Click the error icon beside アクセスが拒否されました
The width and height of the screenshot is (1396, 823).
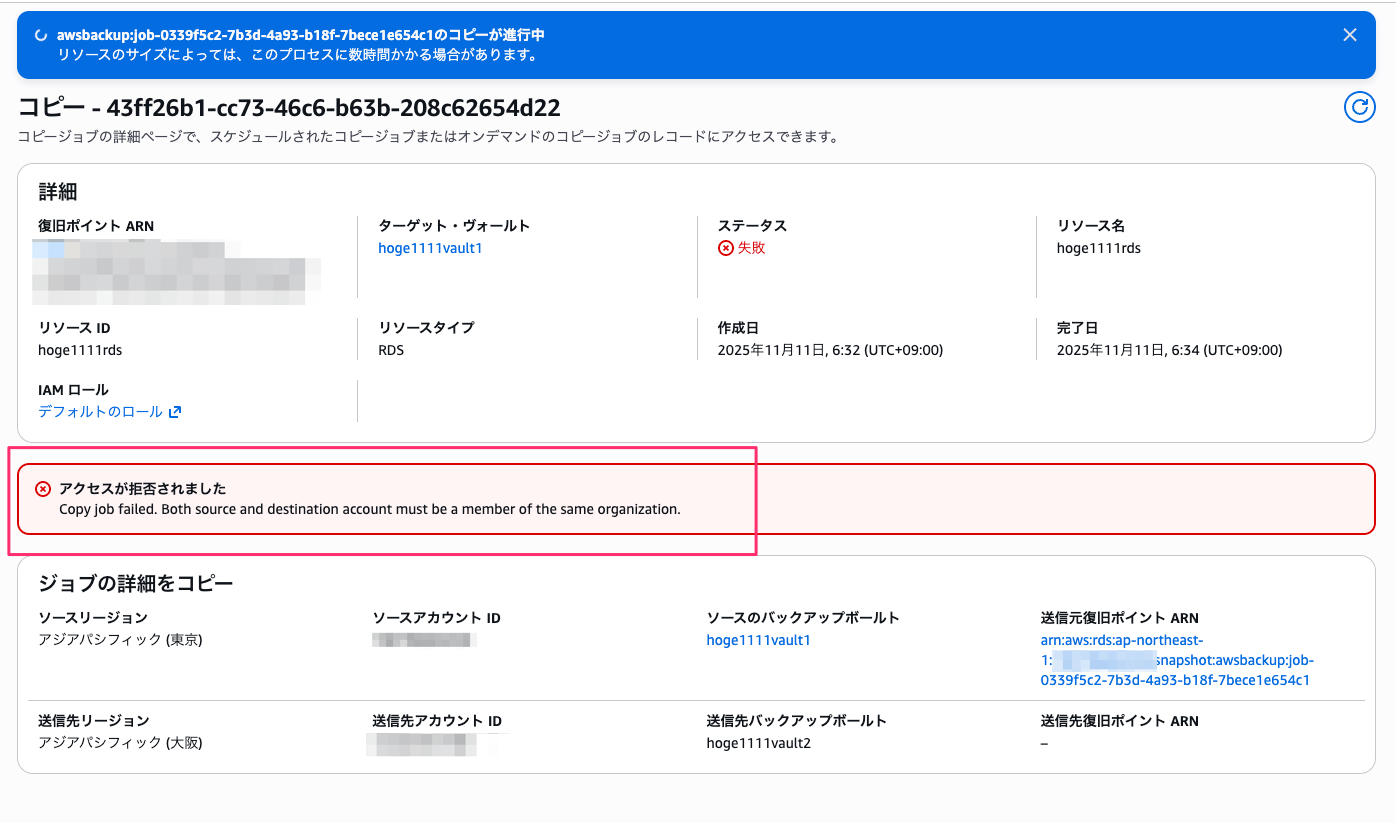tap(43, 489)
